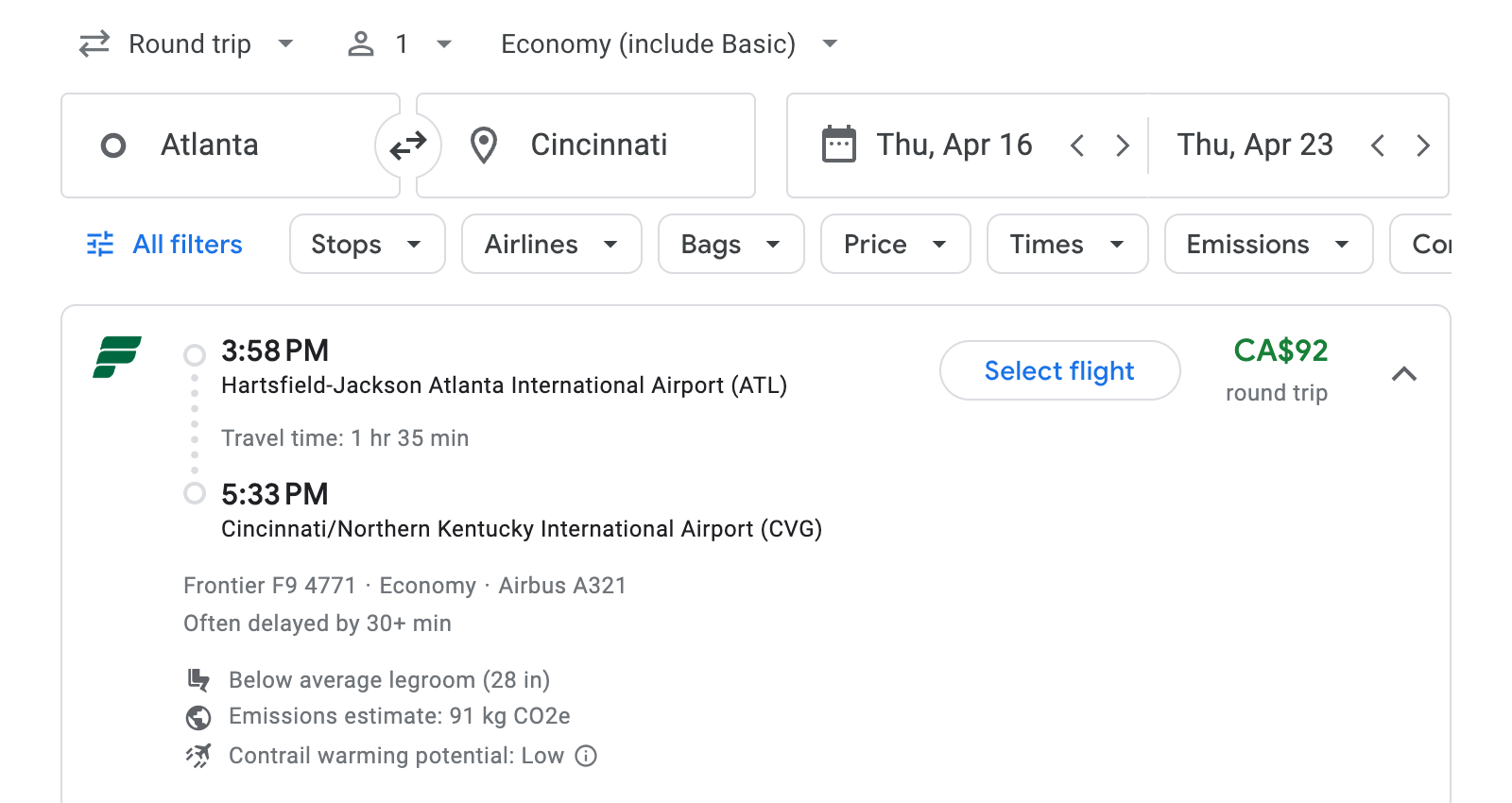1512x803 pixels.
Task: Click the passenger person icon
Action: point(360,43)
